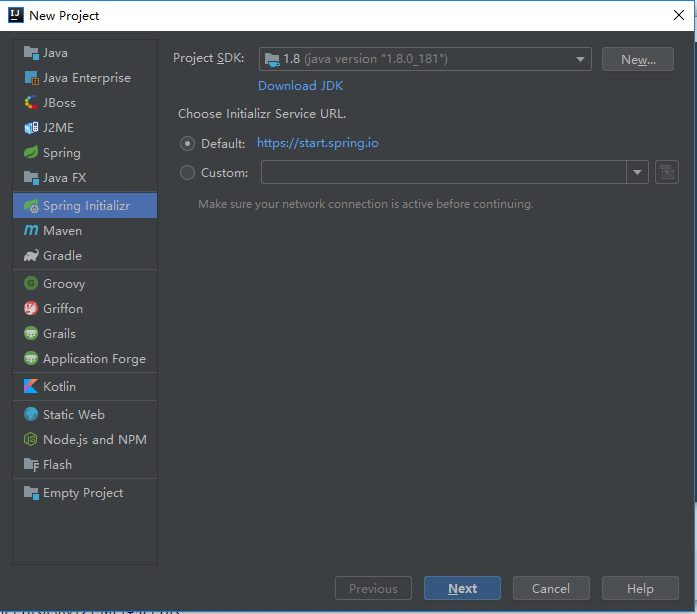Expand the Custom URL dropdown arrow

pos(637,172)
